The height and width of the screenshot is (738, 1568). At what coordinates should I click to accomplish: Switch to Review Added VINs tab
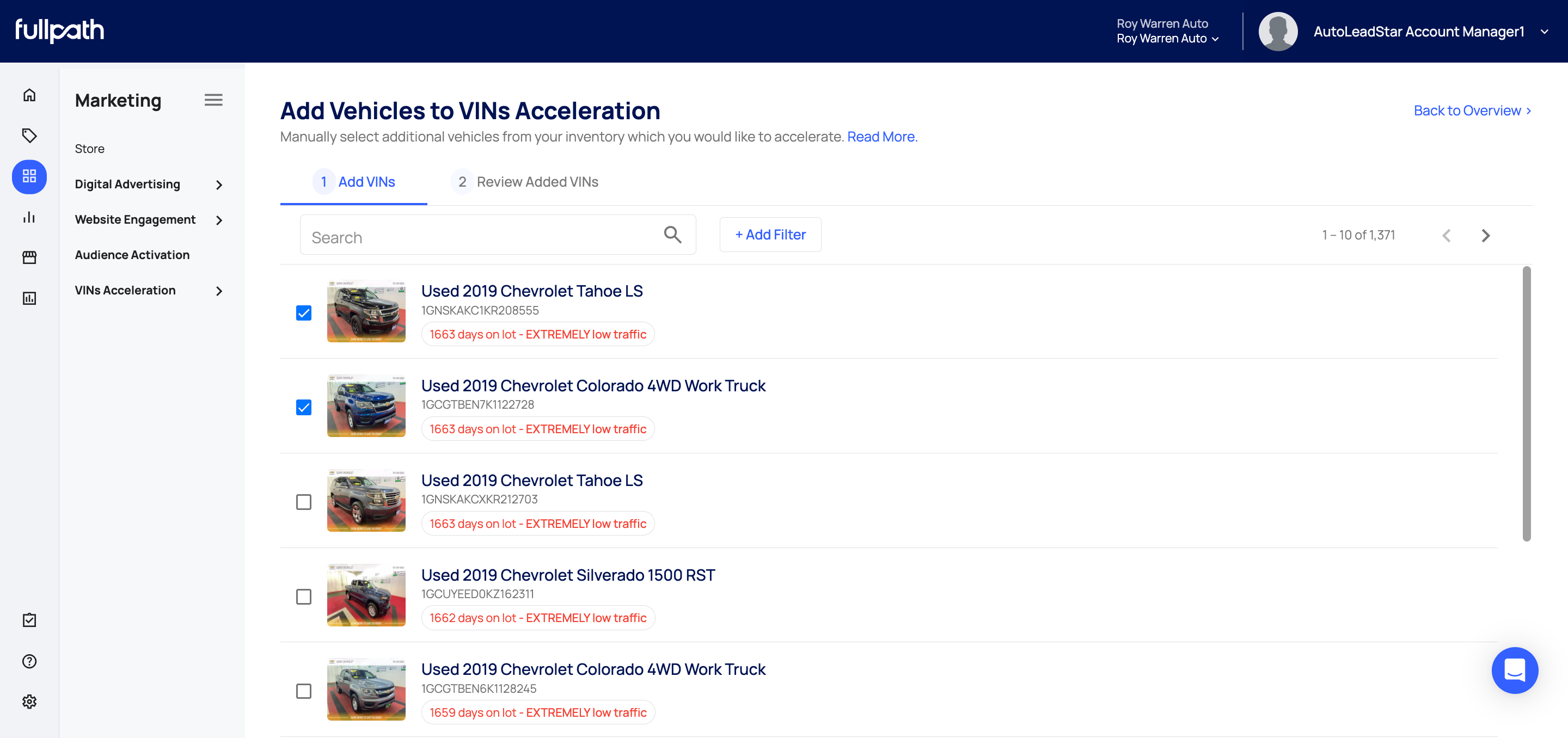[525, 182]
